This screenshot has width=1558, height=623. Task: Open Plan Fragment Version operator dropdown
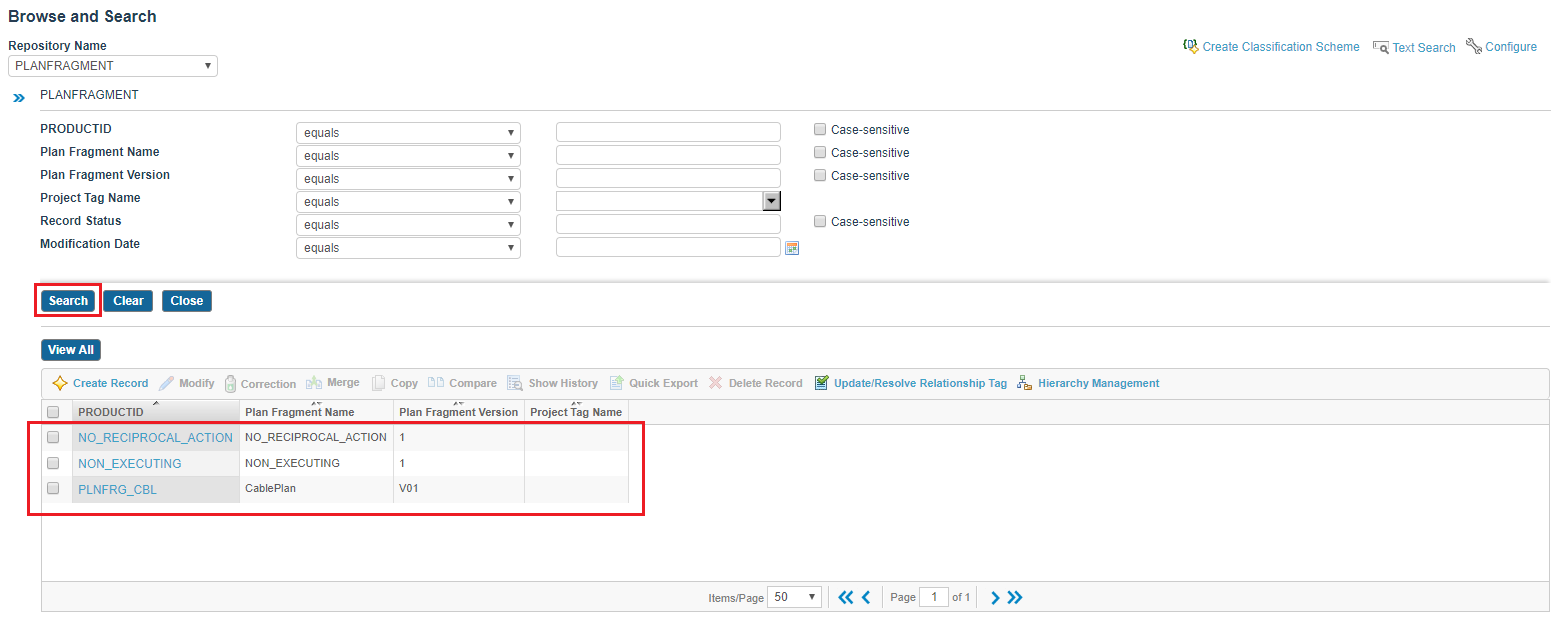(x=408, y=179)
